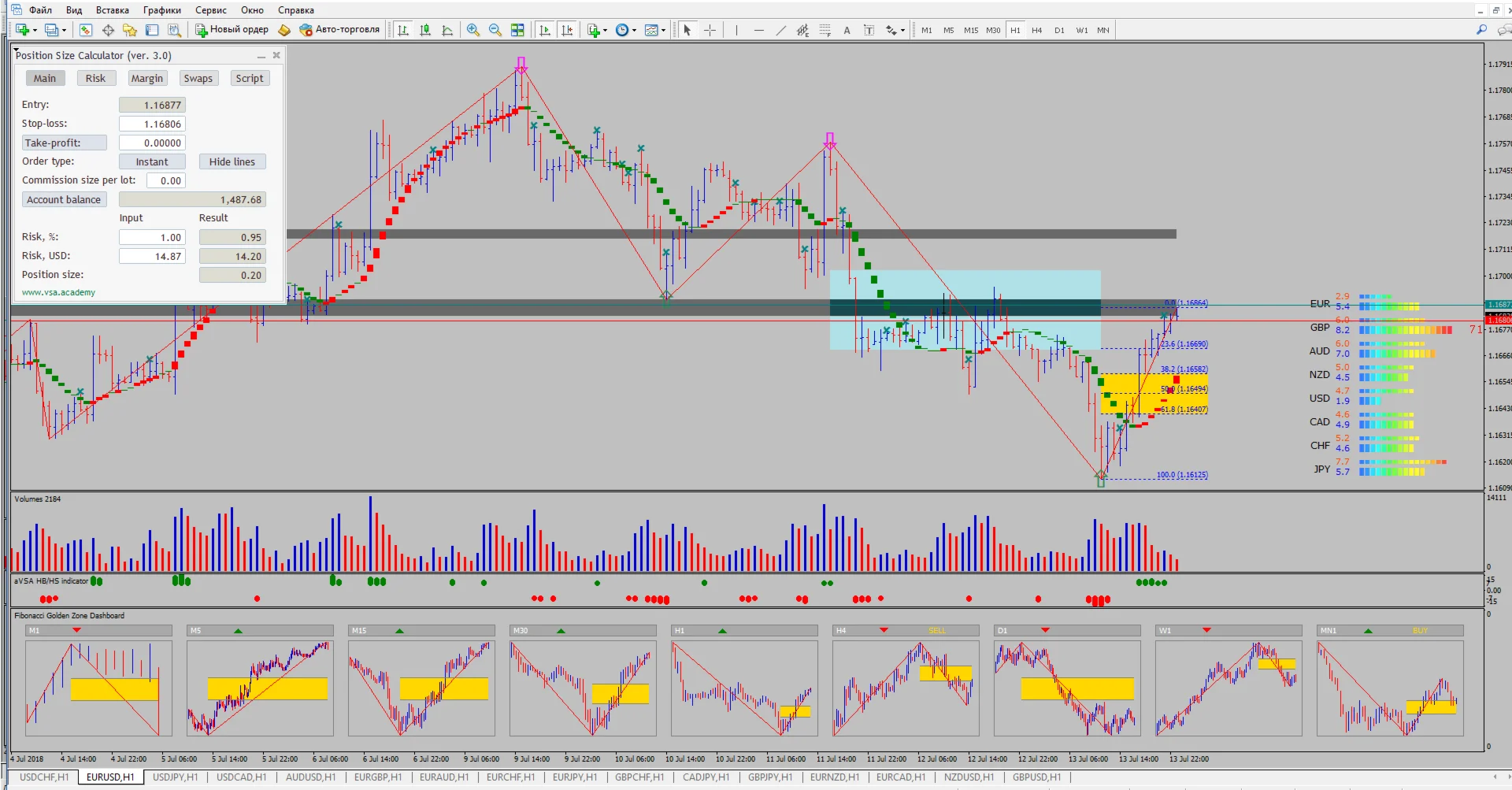The width and height of the screenshot is (1512, 790).
Task: Select the Crosshair cursor tool
Action: (710, 30)
